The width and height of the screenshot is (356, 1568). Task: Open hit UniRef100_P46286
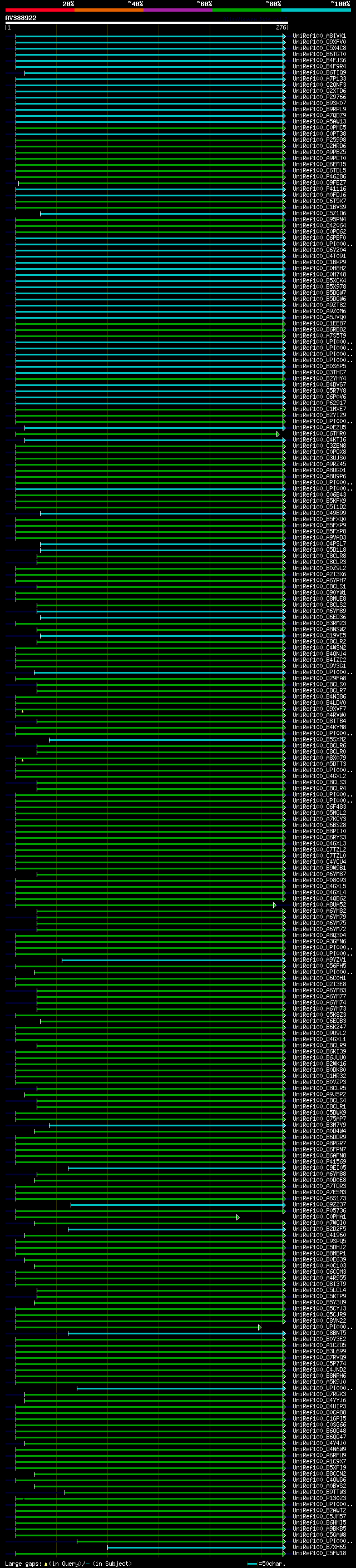(x=319, y=176)
